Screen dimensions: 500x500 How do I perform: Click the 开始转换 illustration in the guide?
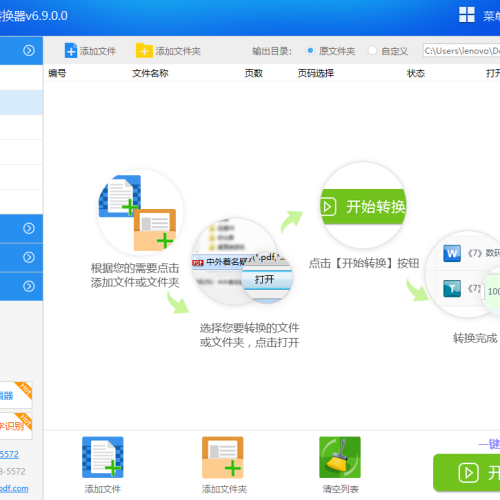tap(363, 206)
